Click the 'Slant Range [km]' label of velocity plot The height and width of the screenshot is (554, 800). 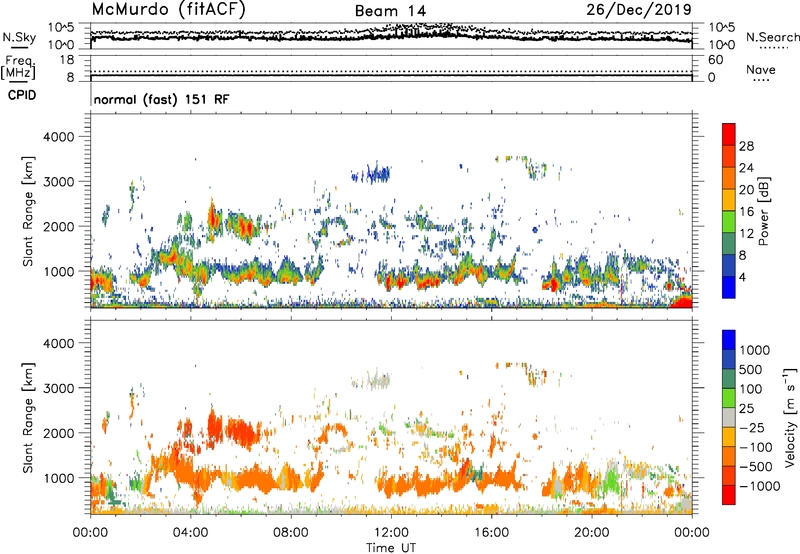[28, 418]
